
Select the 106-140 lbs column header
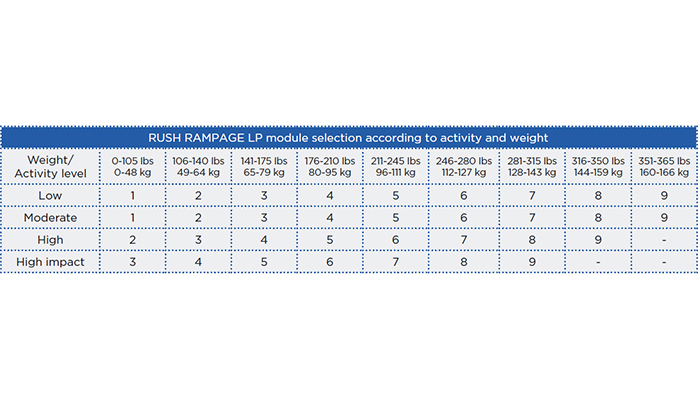[x=197, y=164]
